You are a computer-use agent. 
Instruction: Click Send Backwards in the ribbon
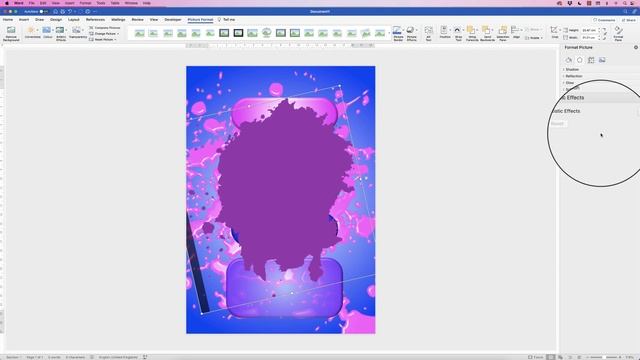[x=487, y=33]
